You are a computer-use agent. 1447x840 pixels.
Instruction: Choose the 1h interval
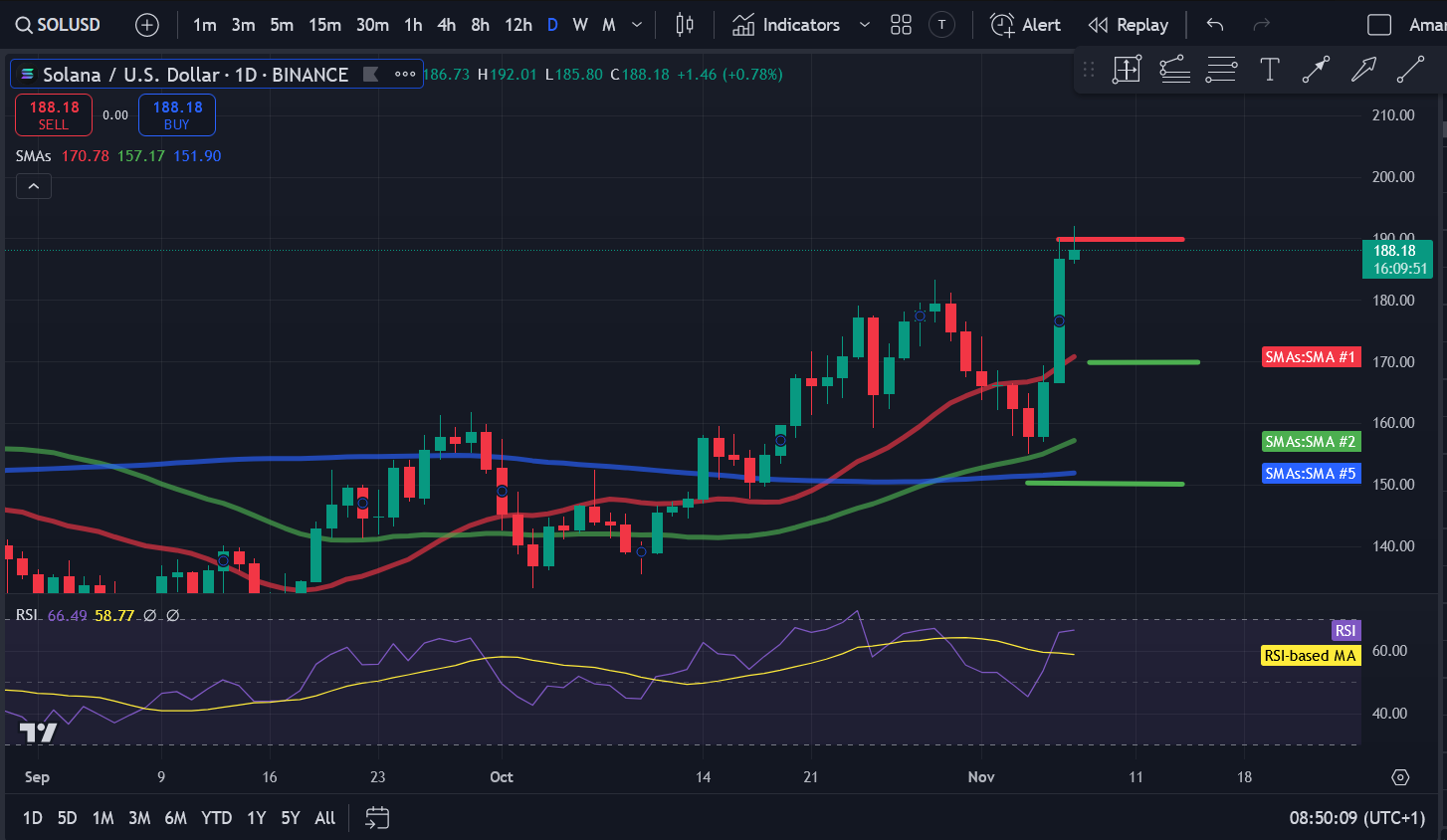pyautogui.click(x=413, y=25)
